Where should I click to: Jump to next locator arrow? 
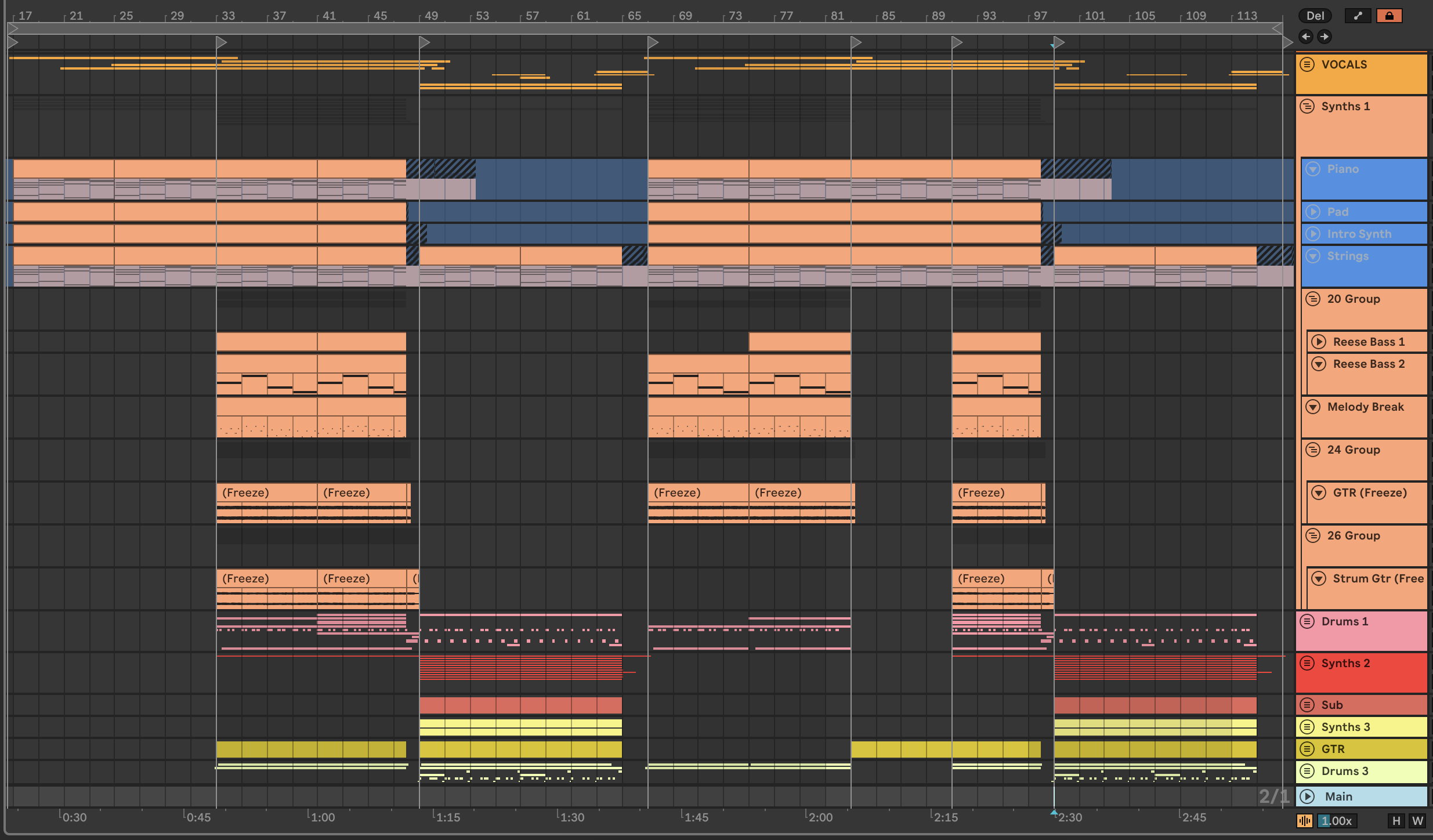pyautogui.click(x=1324, y=37)
